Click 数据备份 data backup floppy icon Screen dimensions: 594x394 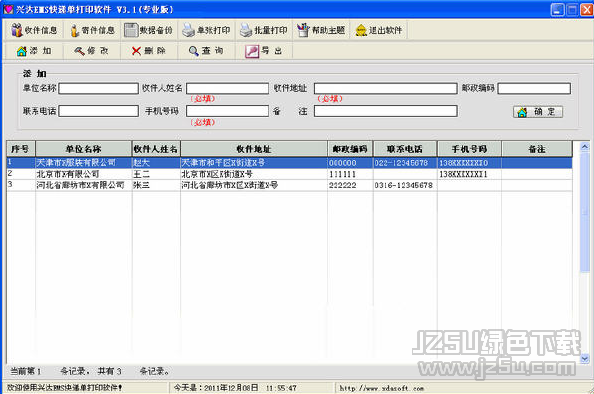[131, 30]
